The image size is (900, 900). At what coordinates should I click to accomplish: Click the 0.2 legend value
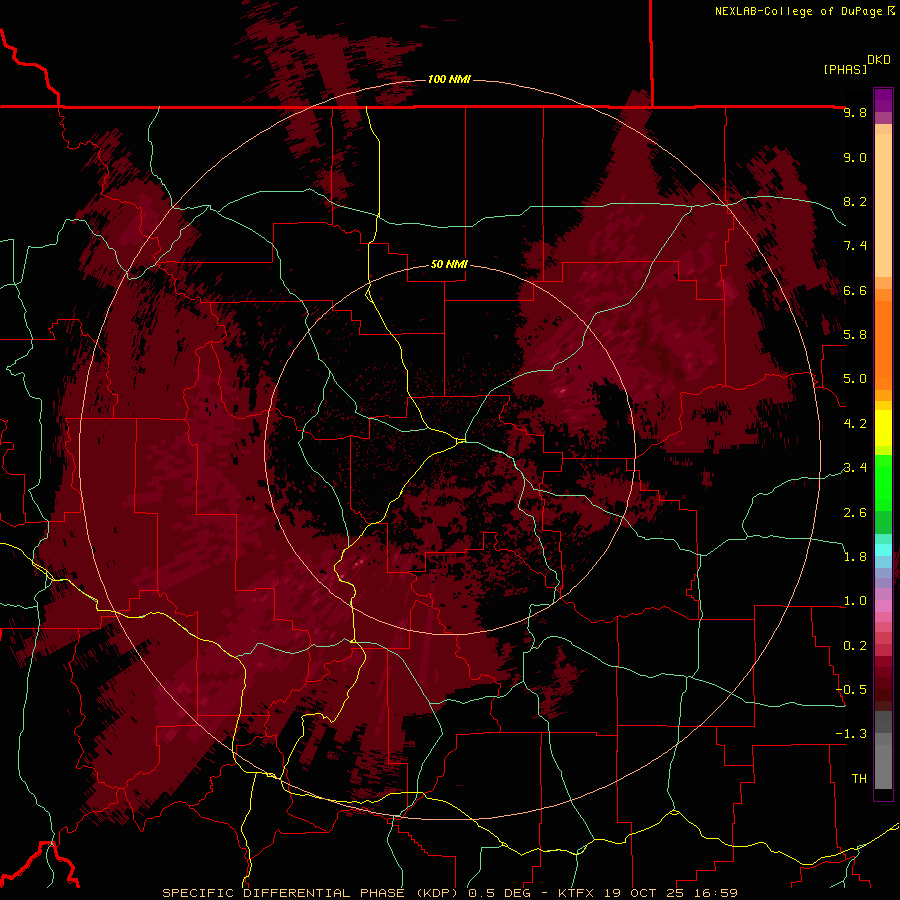pos(855,646)
